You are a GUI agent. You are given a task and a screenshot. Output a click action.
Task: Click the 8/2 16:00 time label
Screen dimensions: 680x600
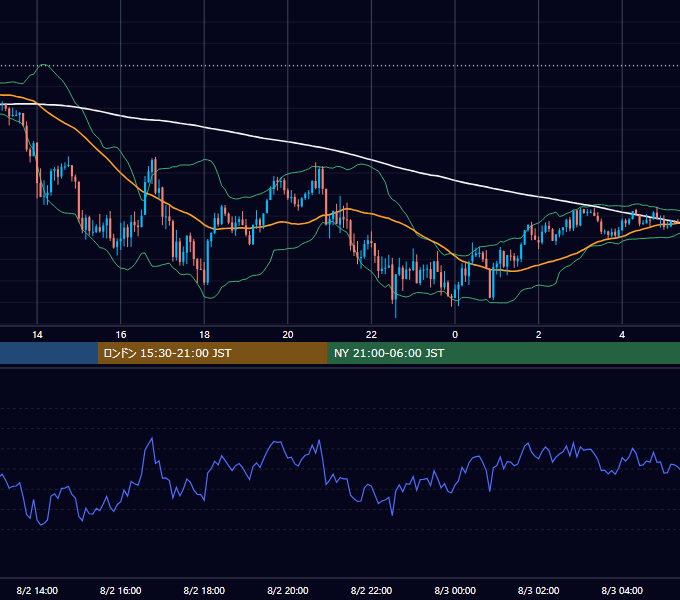121,590
